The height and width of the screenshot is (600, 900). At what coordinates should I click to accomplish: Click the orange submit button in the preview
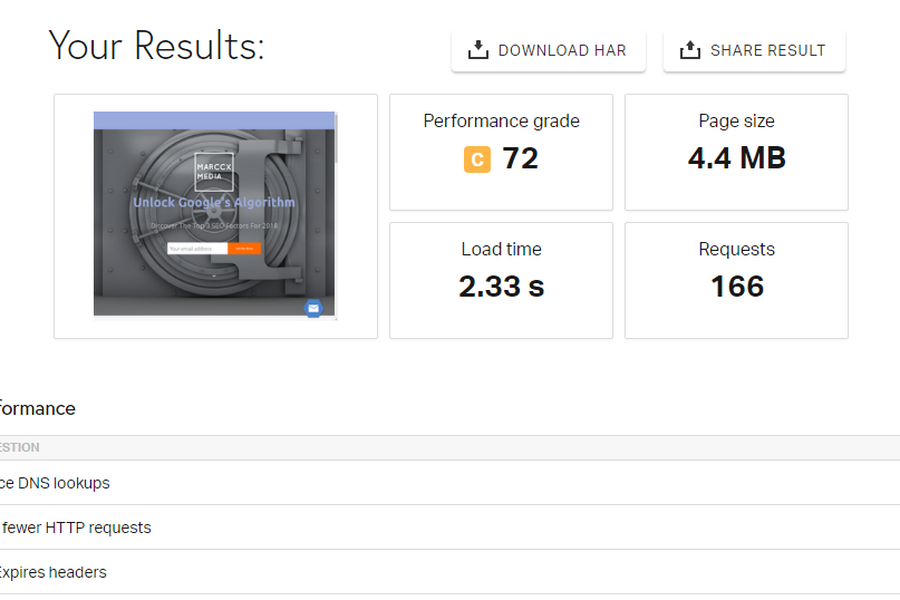click(244, 248)
